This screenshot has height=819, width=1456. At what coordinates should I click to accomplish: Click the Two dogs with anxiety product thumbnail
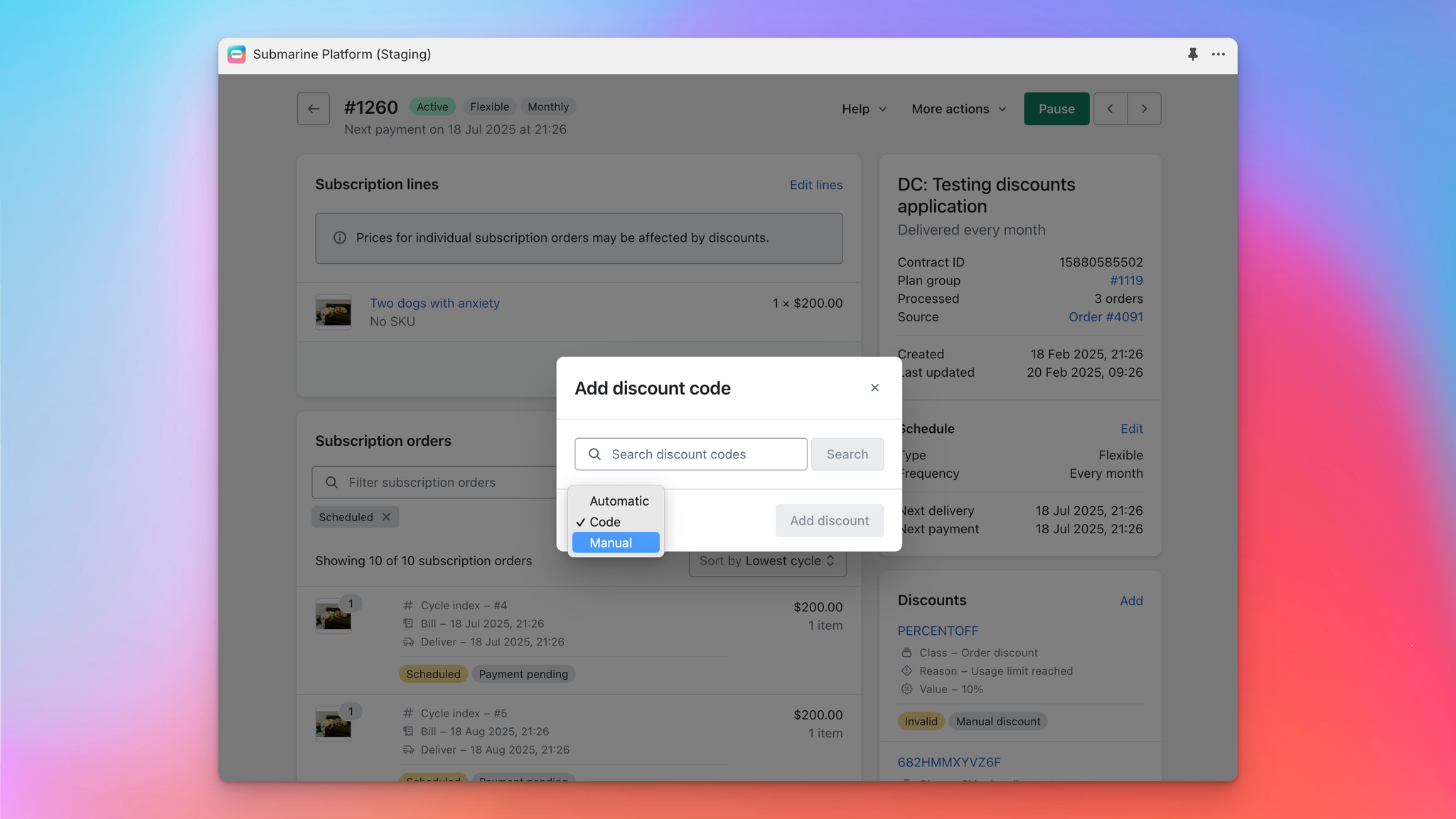click(333, 312)
